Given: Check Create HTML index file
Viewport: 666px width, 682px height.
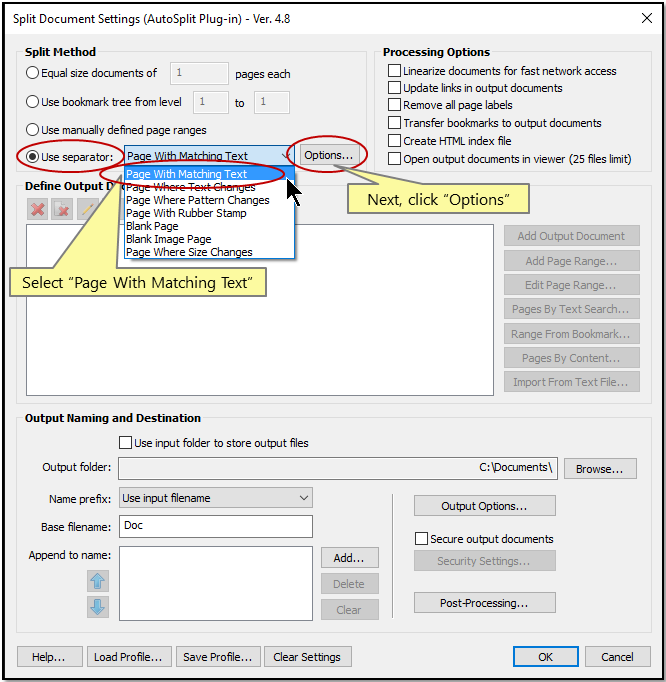Looking at the screenshot, I should 394,140.
